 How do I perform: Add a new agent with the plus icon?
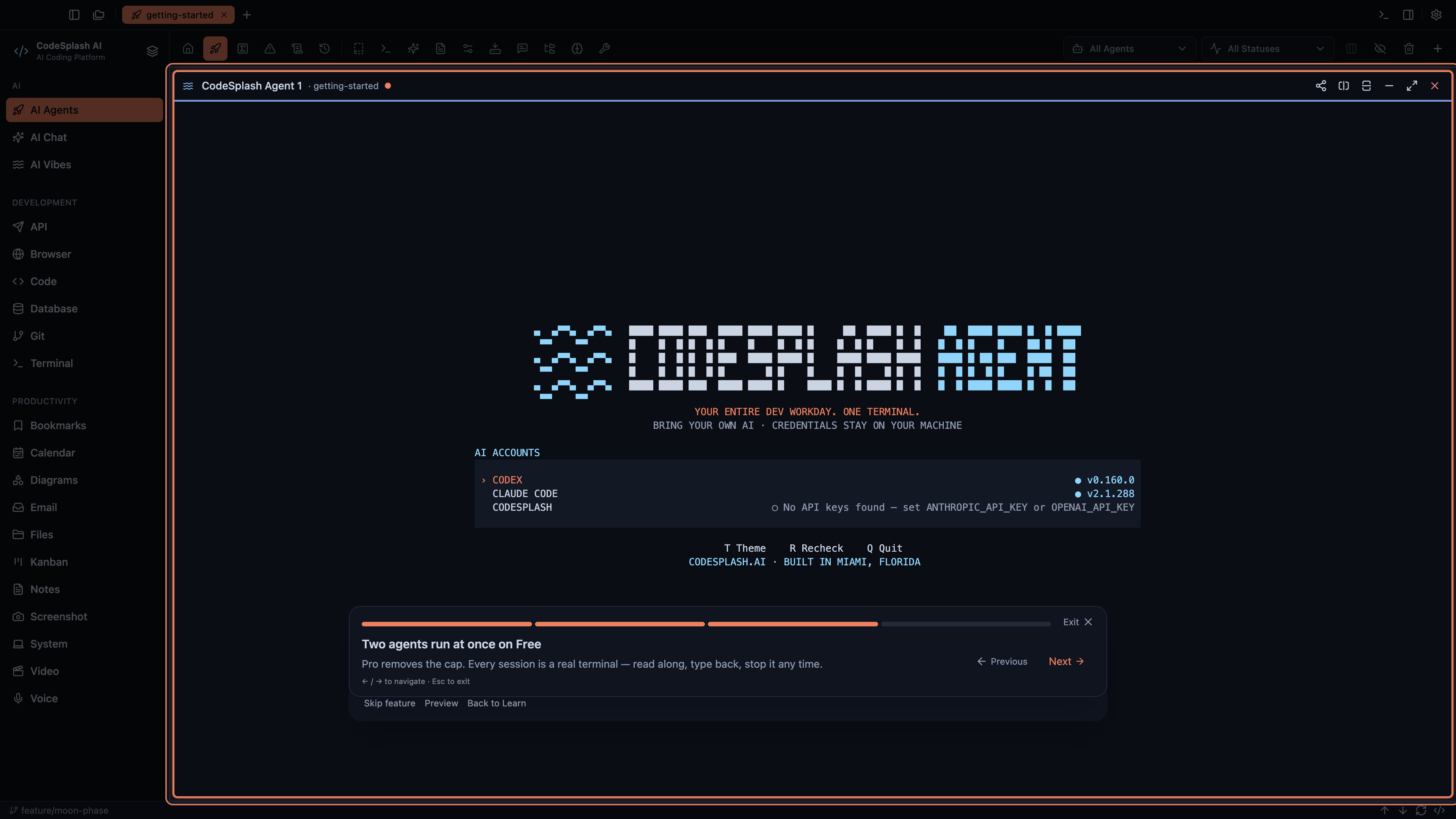1437,49
